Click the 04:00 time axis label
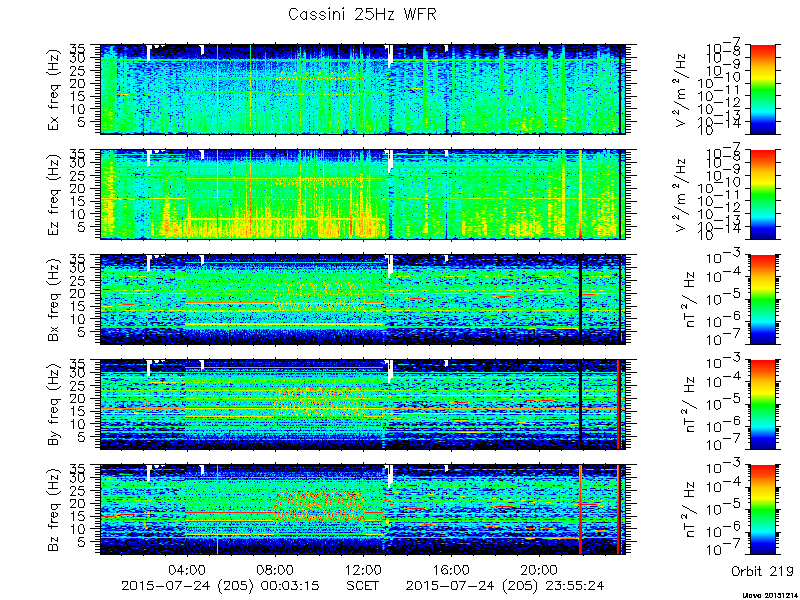This screenshot has height=600, width=800. tap(188, 569)
